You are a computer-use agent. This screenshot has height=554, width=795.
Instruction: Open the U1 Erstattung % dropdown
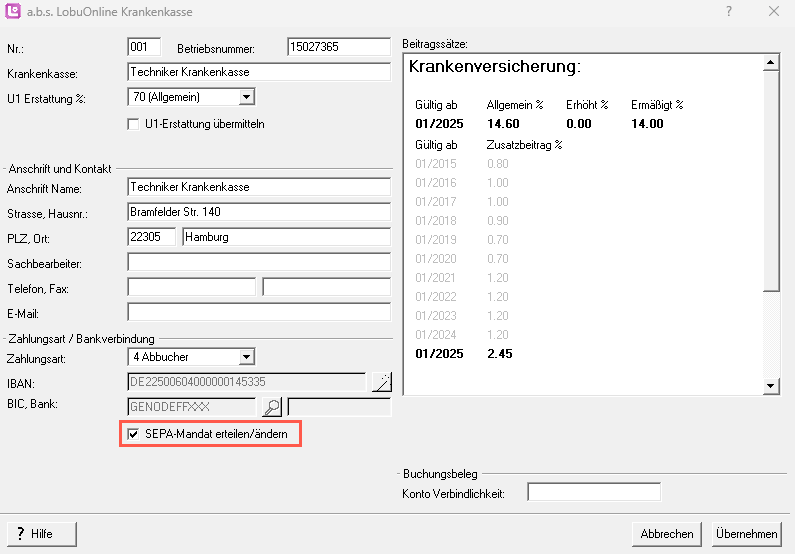point(247,97)
